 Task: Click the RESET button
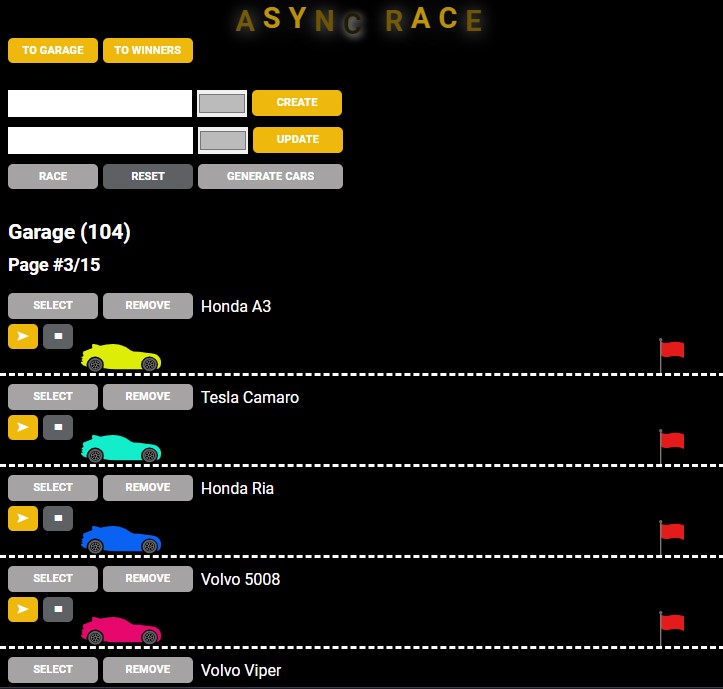click(148, 176)
